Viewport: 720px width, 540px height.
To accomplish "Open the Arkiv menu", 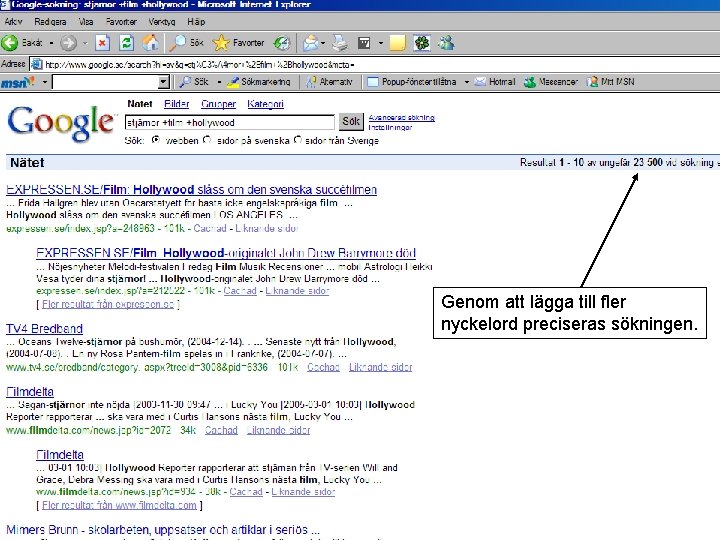I will pyautogui.click(x=13, y=22).
